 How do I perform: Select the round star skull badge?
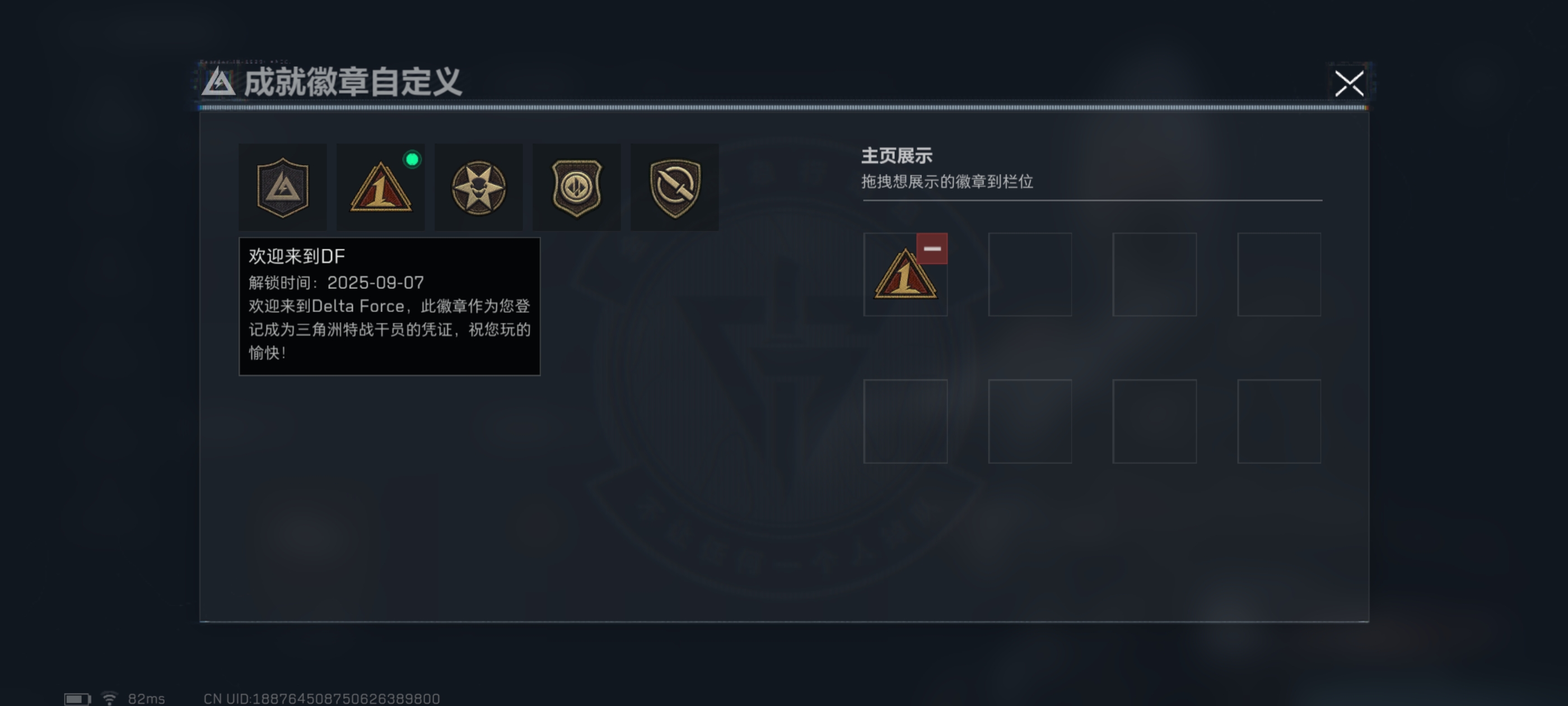click(478, 187)
